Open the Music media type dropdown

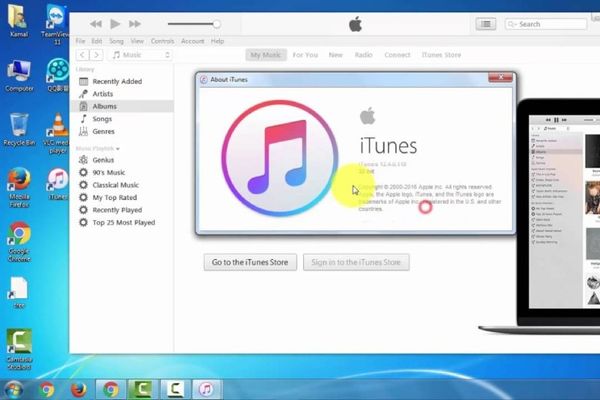(140, 55)
